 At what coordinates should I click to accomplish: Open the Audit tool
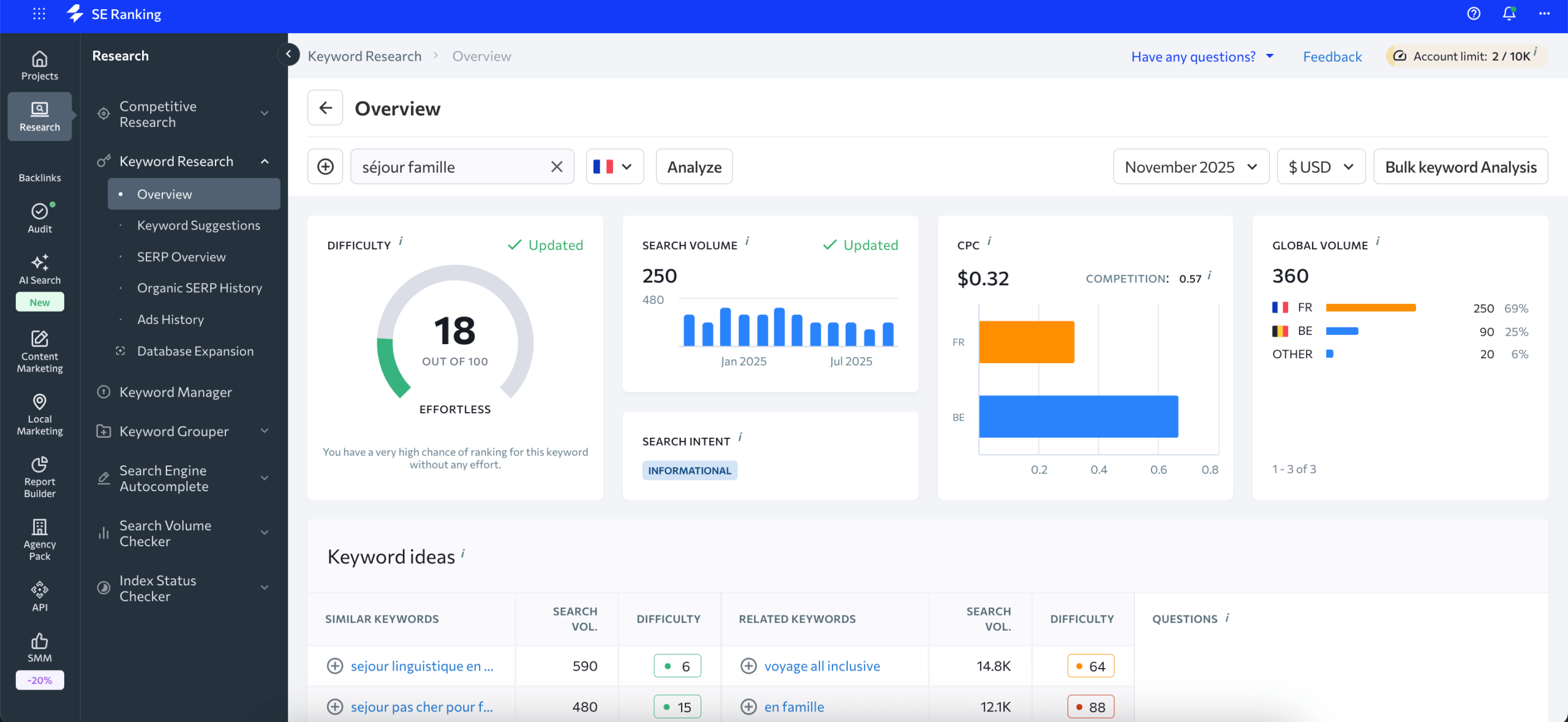(x=39, y=218)
